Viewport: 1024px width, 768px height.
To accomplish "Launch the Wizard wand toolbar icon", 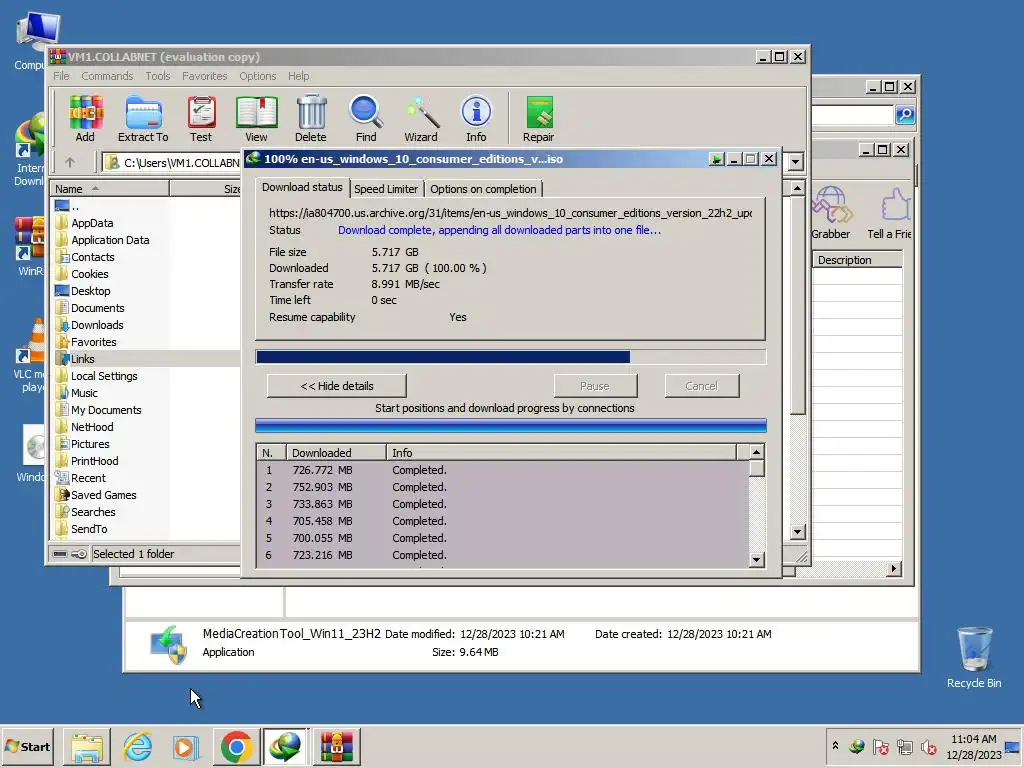I will [421, 118].
